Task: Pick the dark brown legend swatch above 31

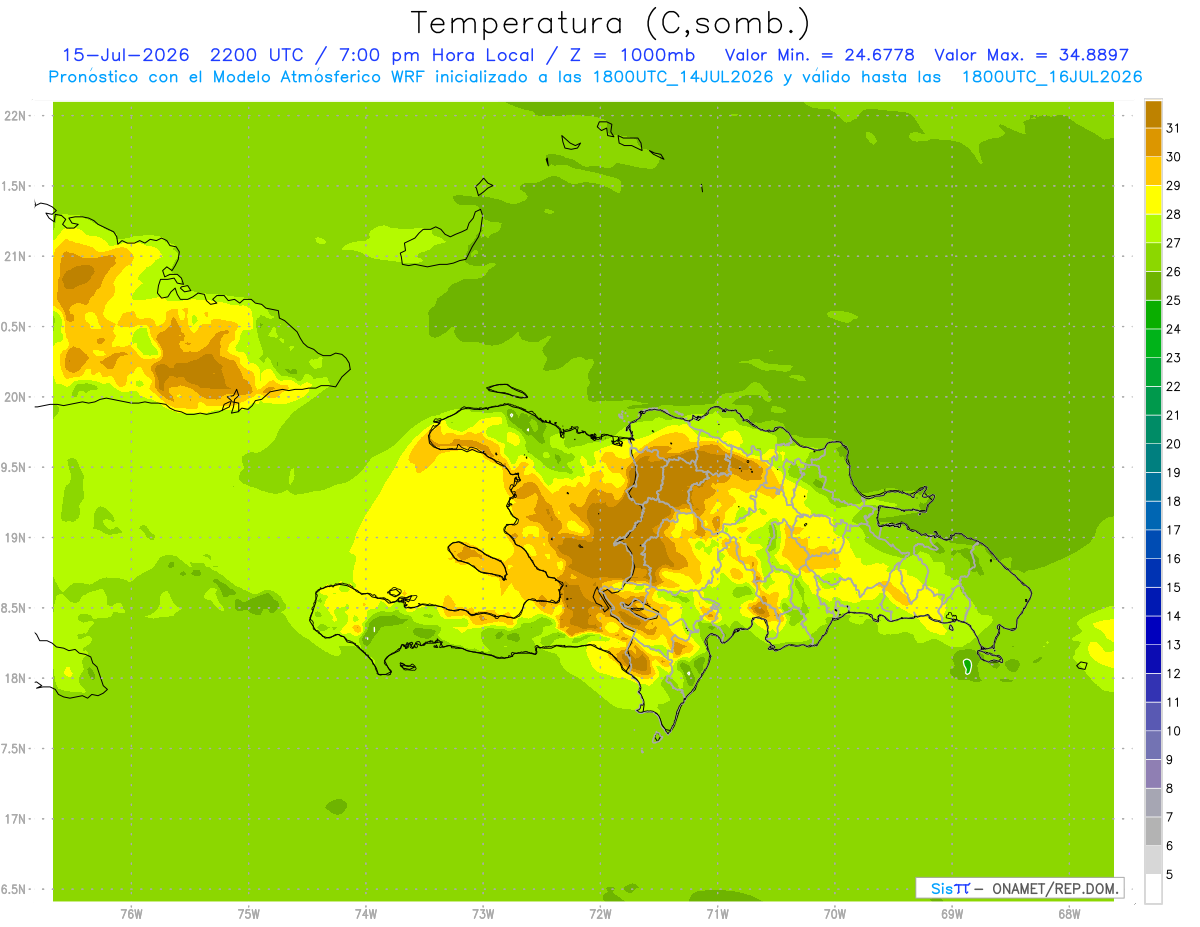Action: (x=1153, y=114)
